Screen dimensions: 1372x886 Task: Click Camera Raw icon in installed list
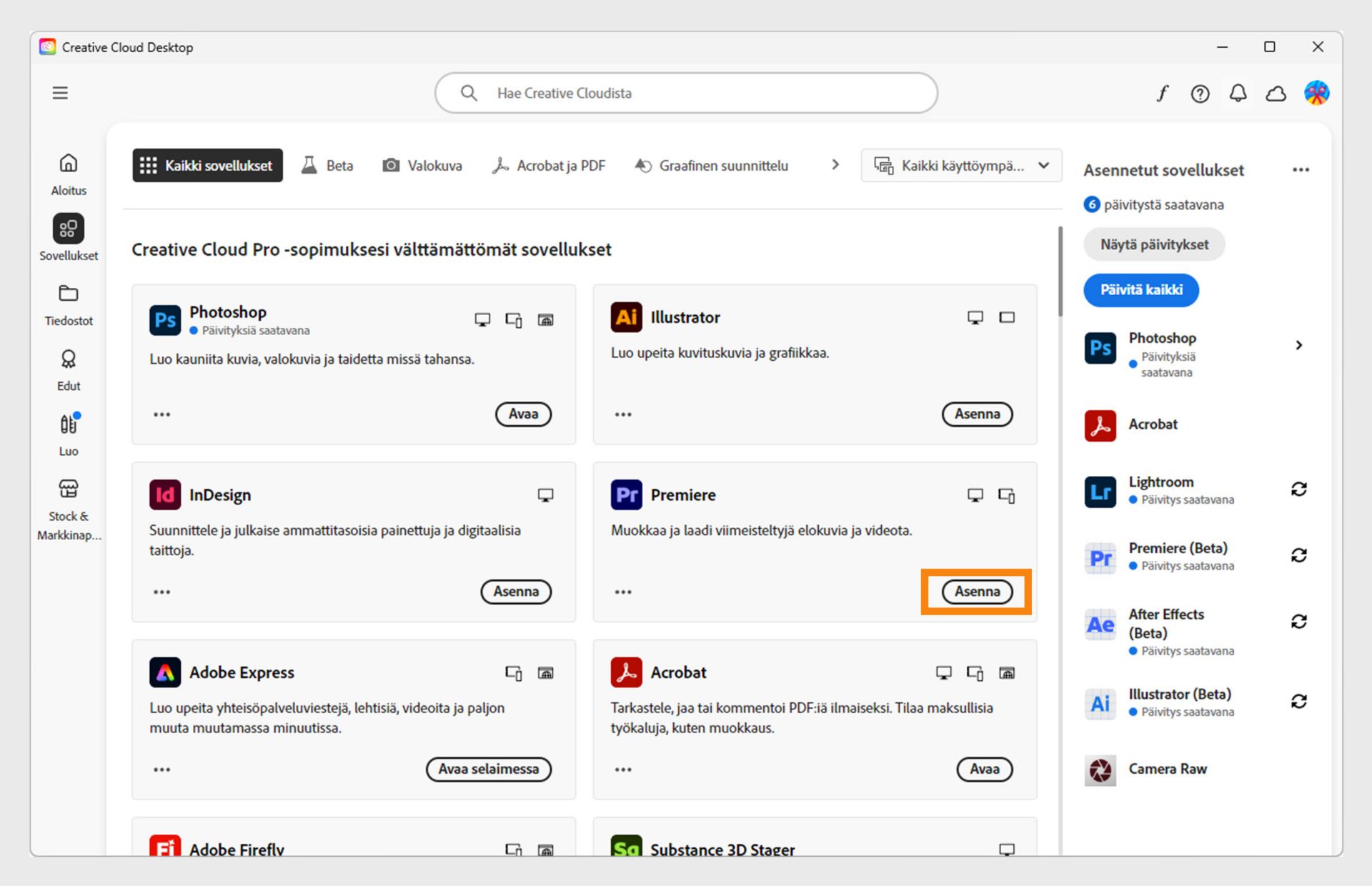(x=1100, y=770)
